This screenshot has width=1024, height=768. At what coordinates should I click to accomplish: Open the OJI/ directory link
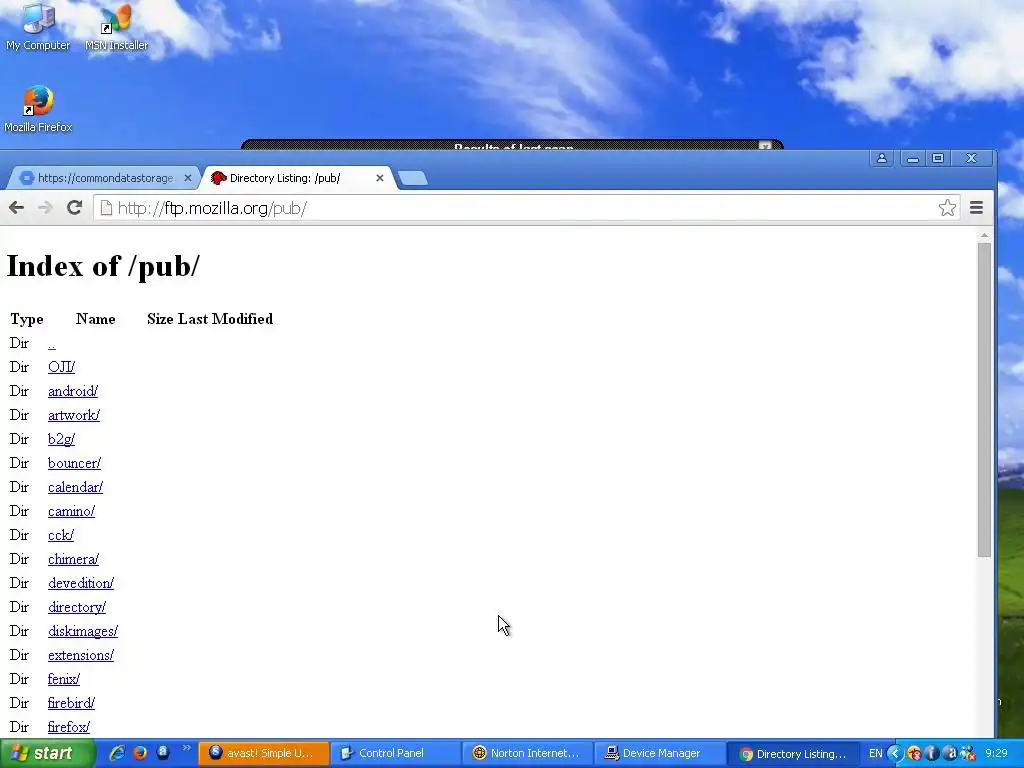(61, 367)
